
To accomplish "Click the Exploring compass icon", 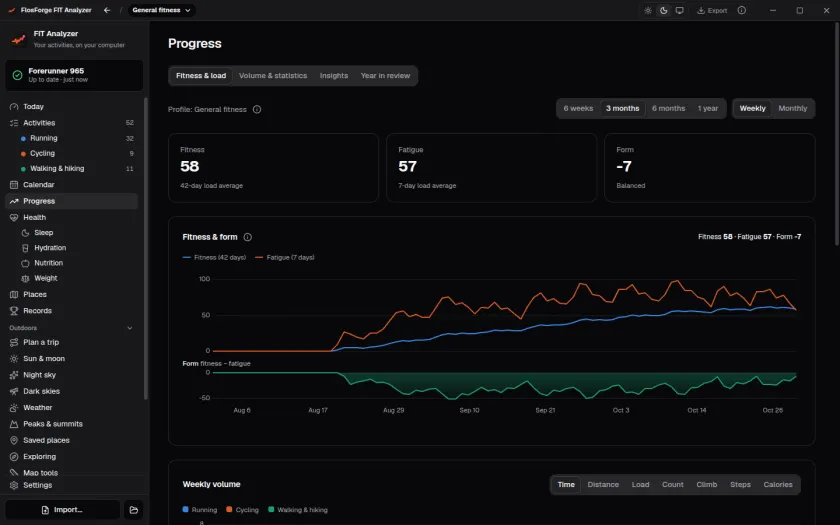I will (x=14, y=456).
